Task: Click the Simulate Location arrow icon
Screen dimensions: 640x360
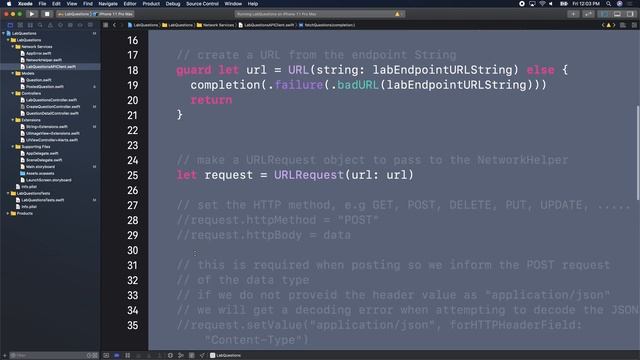Action: [x=202, y=356]
